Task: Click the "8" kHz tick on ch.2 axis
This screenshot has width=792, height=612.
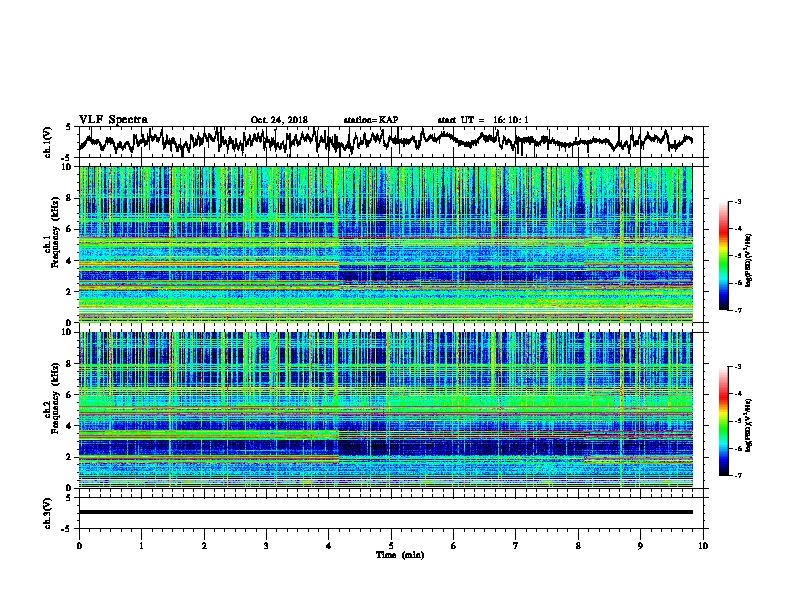Action: click(70, 364)
